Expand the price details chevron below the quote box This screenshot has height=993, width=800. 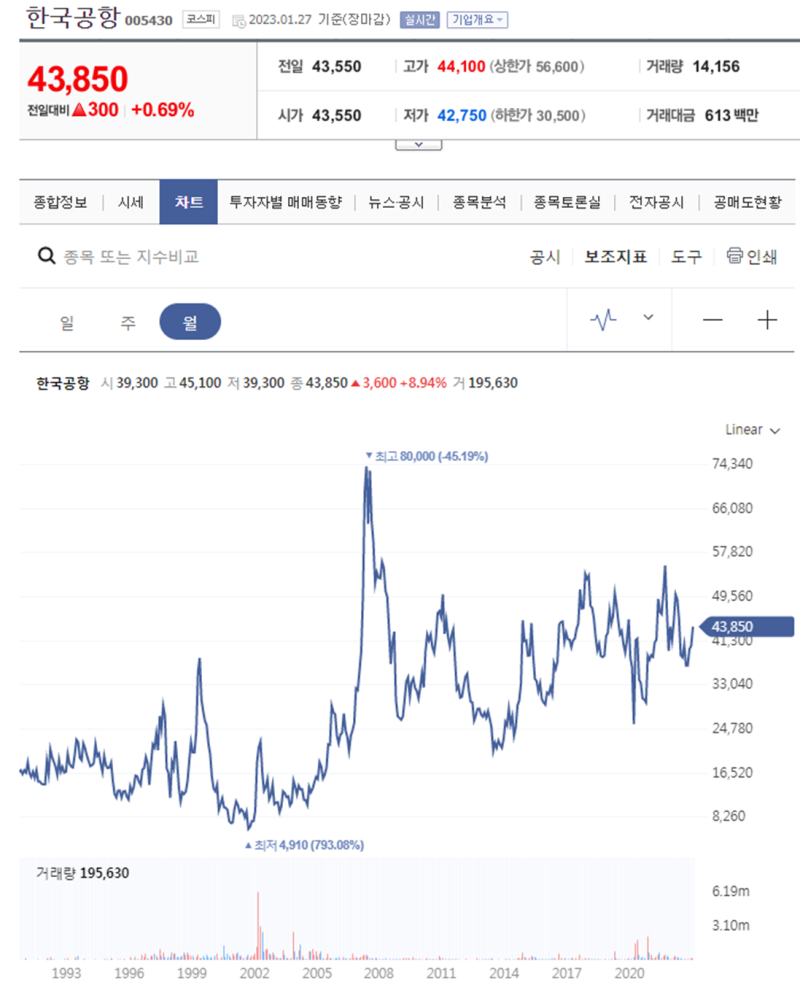pyautogui.click(x=418, y=143)
